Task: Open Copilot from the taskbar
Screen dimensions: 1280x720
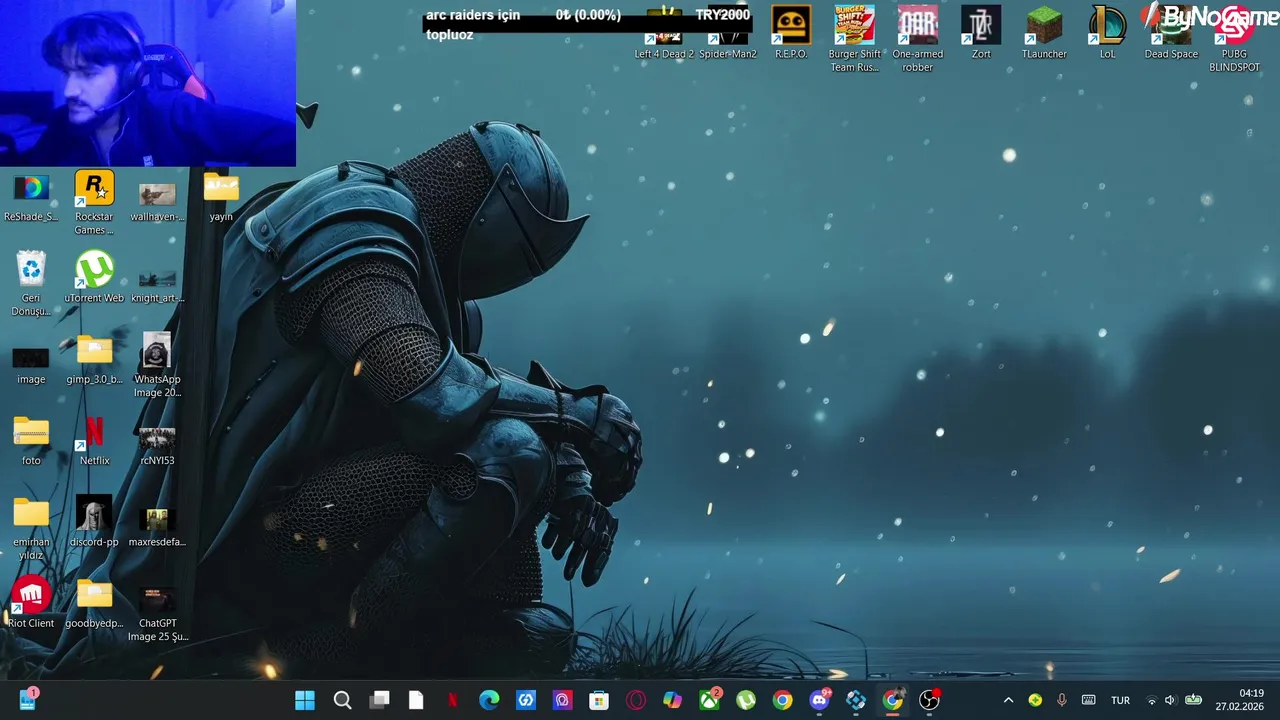Action: coord(672,700)
